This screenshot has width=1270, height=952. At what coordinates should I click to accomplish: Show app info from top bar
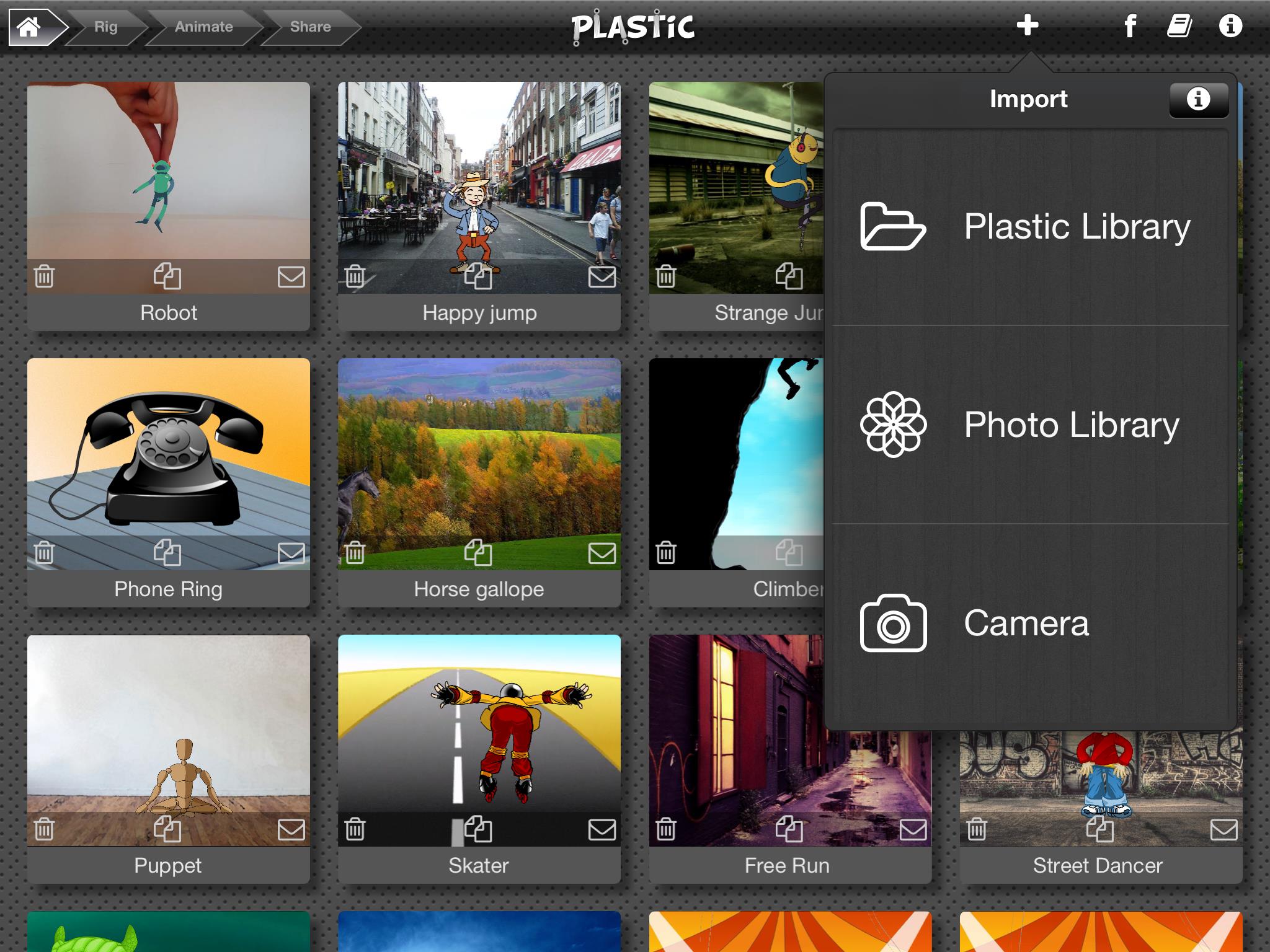pyautogui.click(x=1230, y=26)
